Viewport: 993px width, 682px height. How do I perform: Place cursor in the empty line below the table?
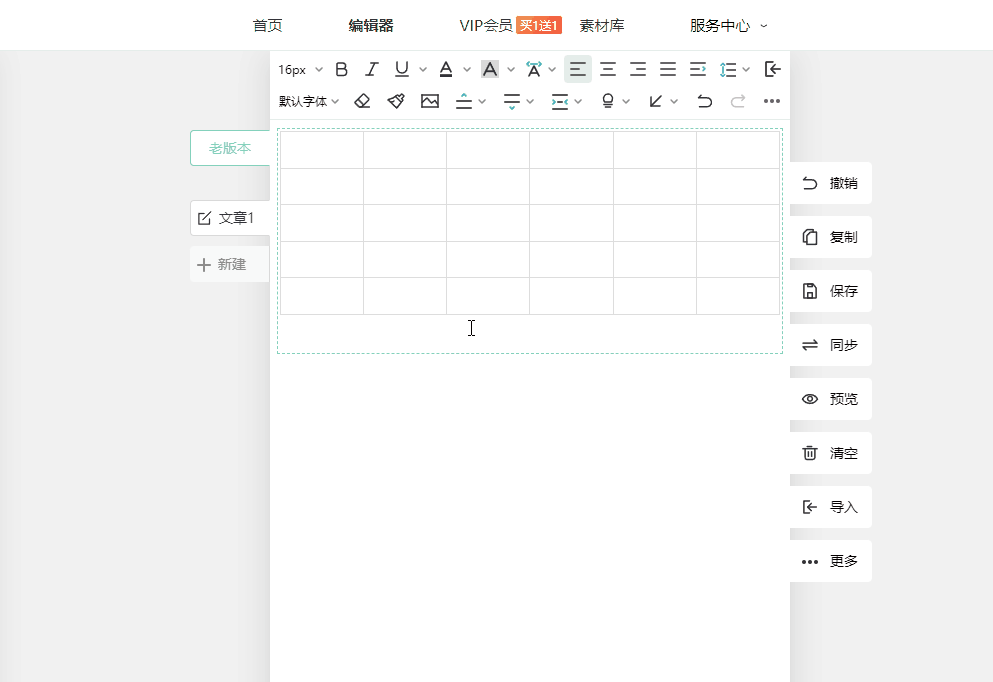pos(530,333)
